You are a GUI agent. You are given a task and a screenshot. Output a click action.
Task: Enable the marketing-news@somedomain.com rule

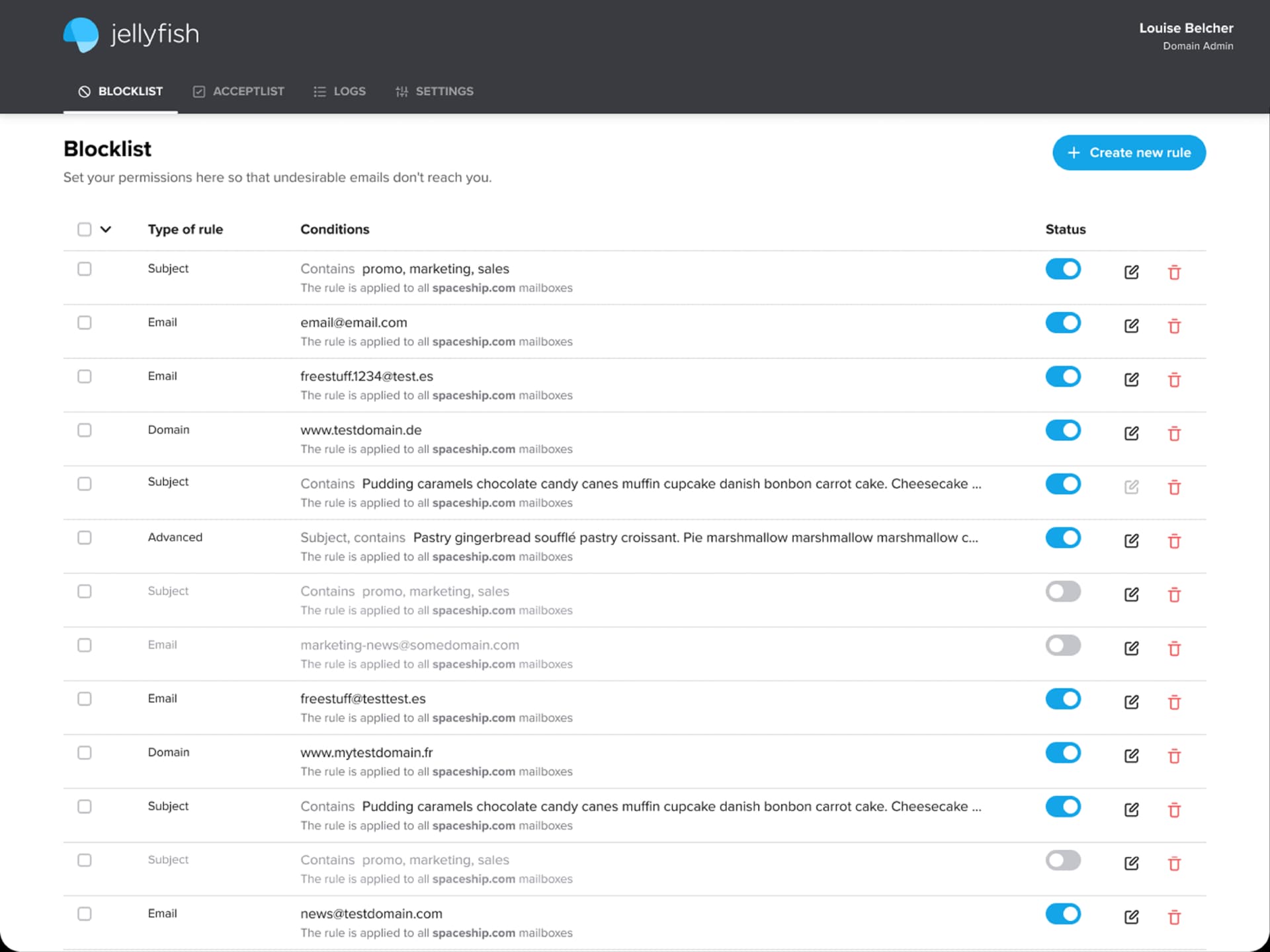(1063, 645)
